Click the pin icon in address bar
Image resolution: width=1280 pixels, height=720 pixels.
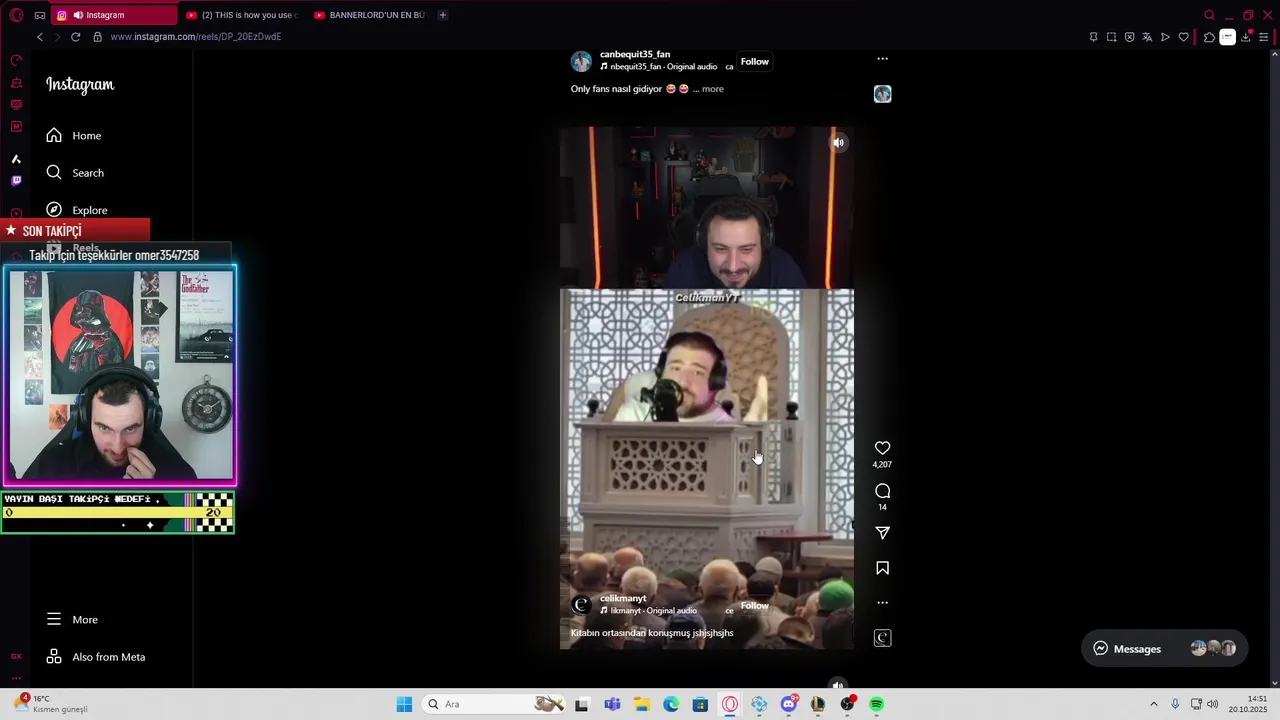coord(1093,37)
